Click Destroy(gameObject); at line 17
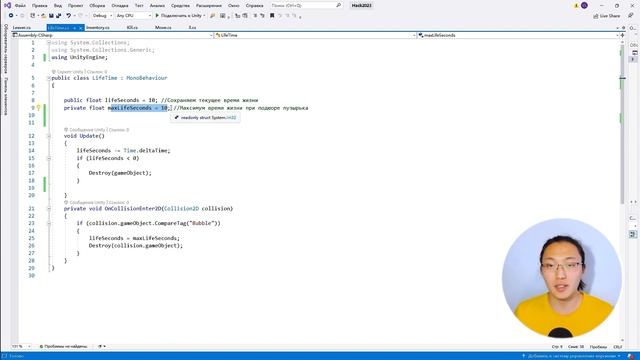640x360 pixels. point(120,173)
